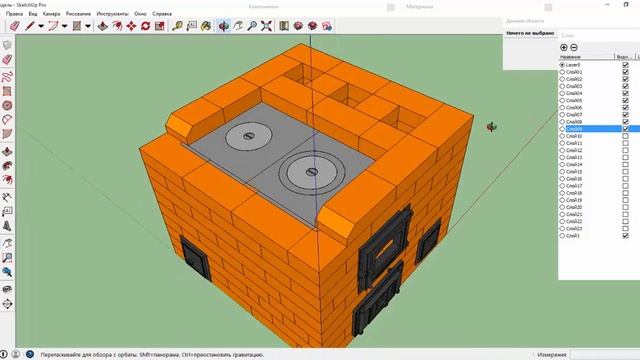640x360 pixels.
Task: Open the Вид menu
Action: (33, 14)
